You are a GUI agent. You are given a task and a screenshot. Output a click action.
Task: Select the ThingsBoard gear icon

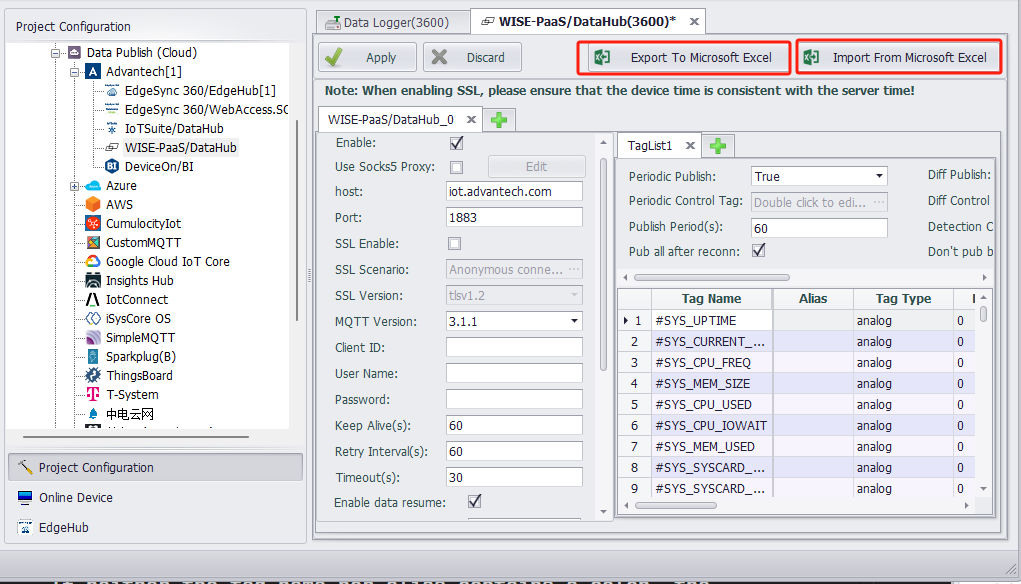pyautogui.click(x=93, y=375)
